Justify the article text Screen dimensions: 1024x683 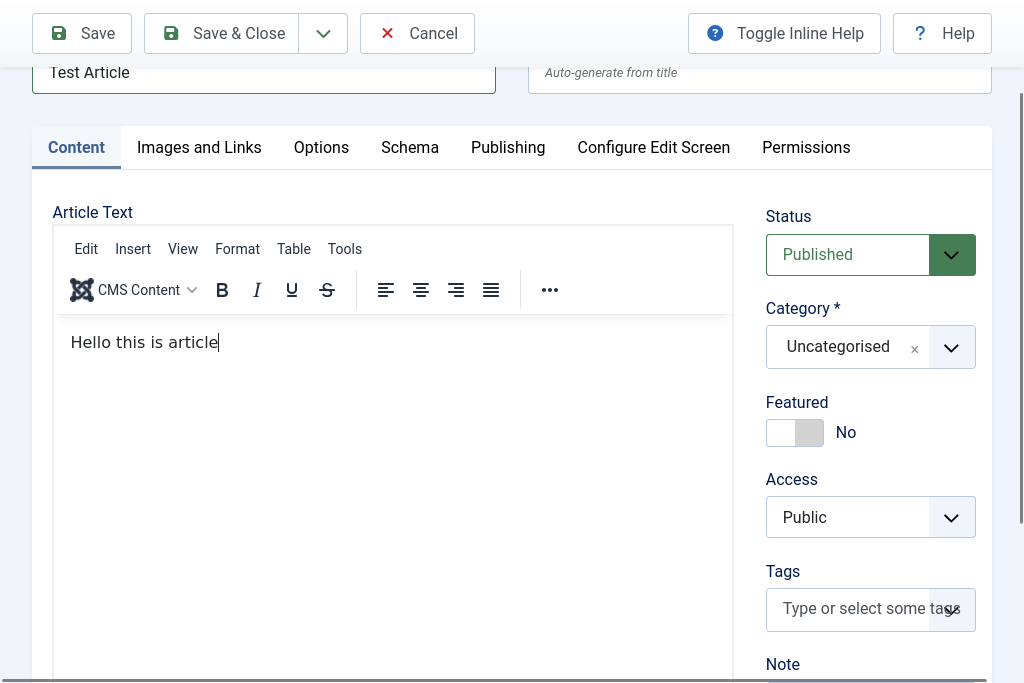[x=491, y=290]
